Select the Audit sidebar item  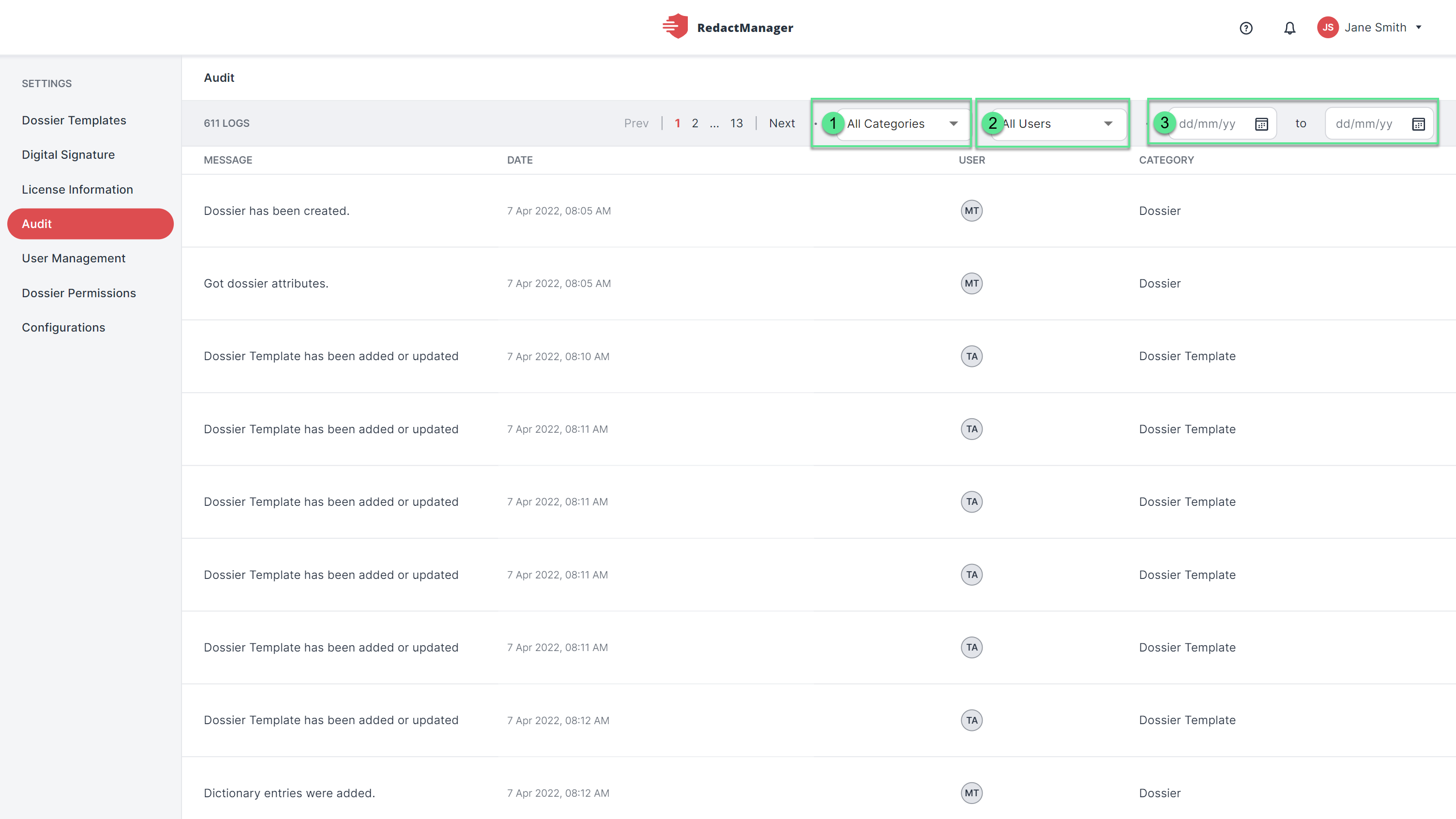[91, 224]
